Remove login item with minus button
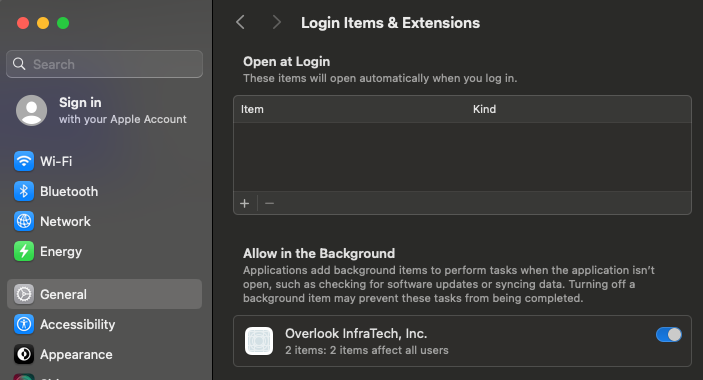This screenshot has width=703, height=380. 269,203
